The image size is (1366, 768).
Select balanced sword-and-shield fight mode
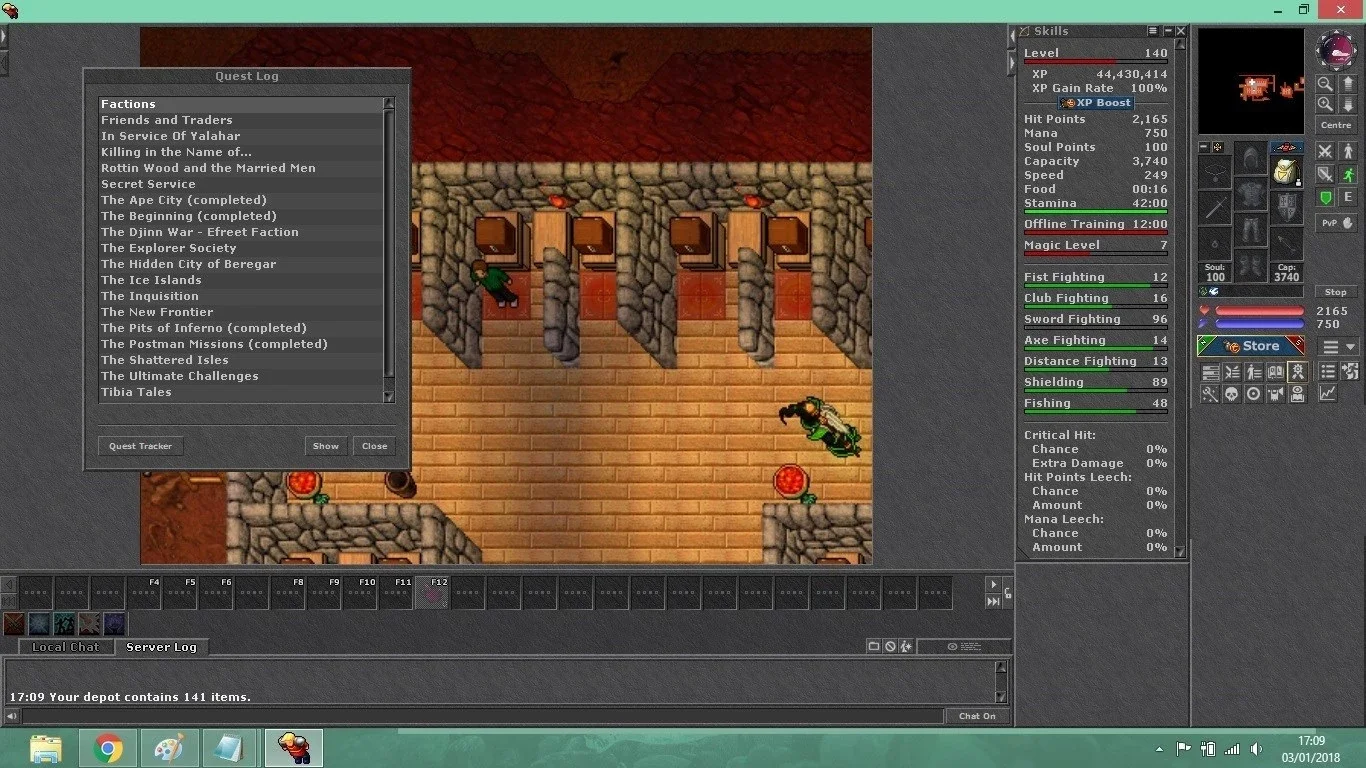(1325, 174)
